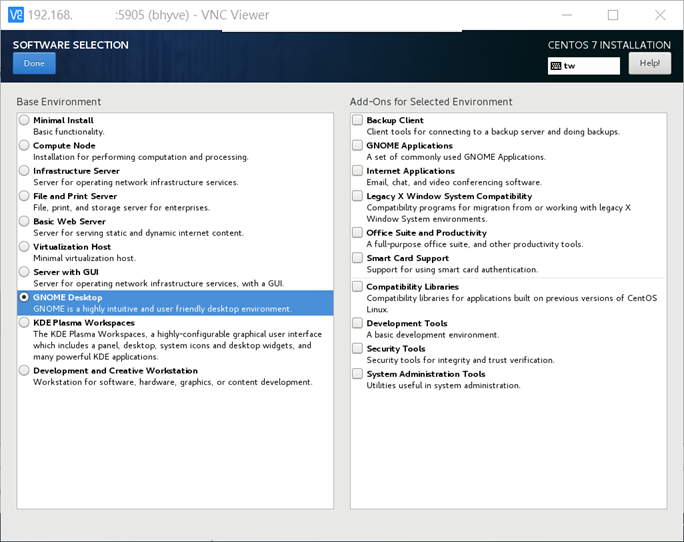
Task: Maximize the VNC Viewer window
Action: tap(613, 15)
